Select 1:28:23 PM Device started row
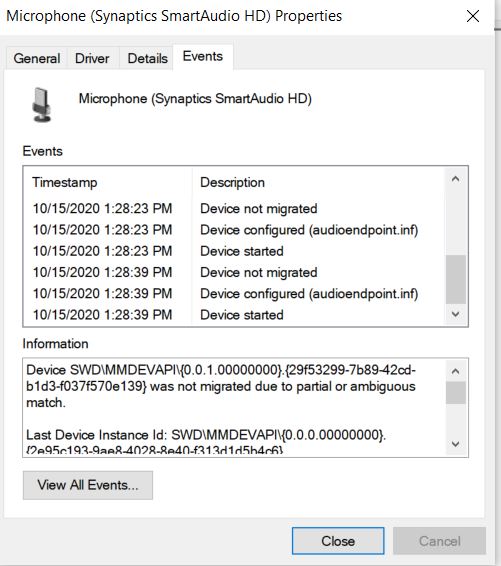The width and height of the screenshot is (501, 566). 235,251
